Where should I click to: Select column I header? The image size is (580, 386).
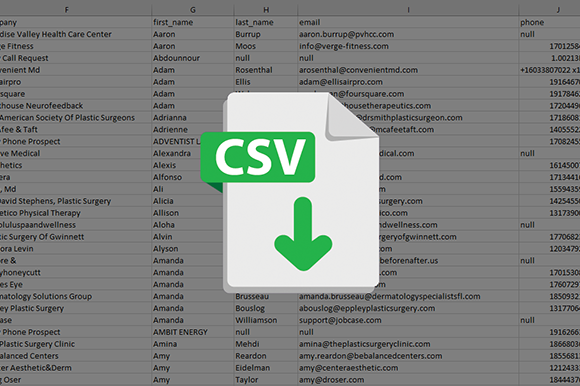point(408,10)
